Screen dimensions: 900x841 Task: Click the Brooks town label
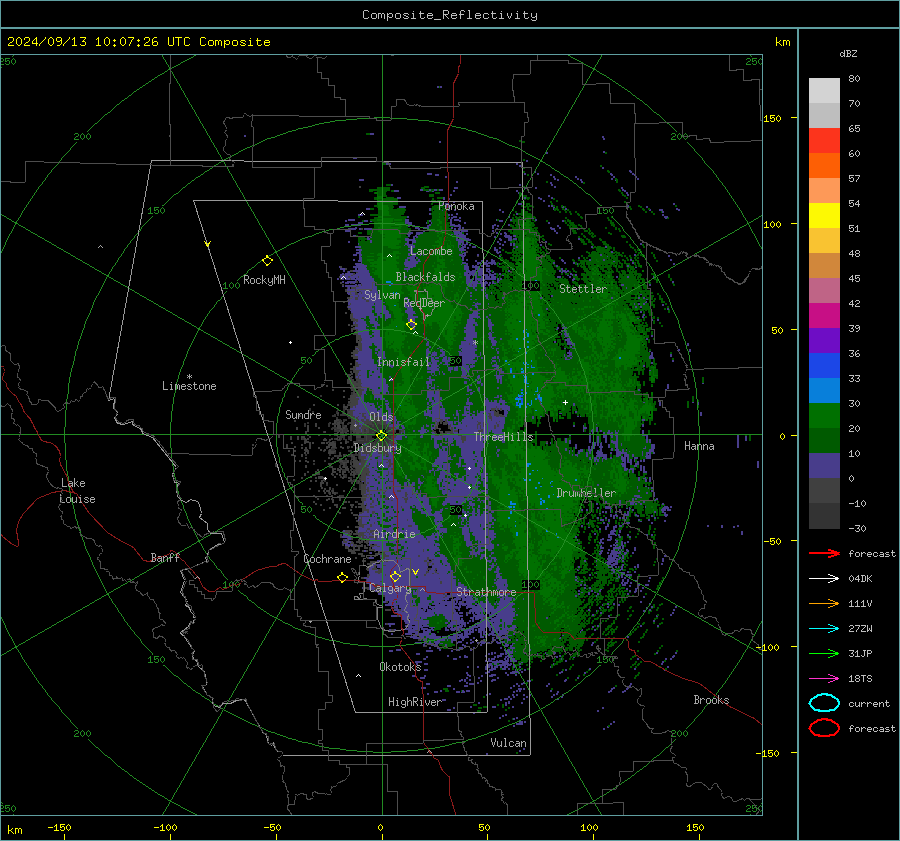coord(711,700)
